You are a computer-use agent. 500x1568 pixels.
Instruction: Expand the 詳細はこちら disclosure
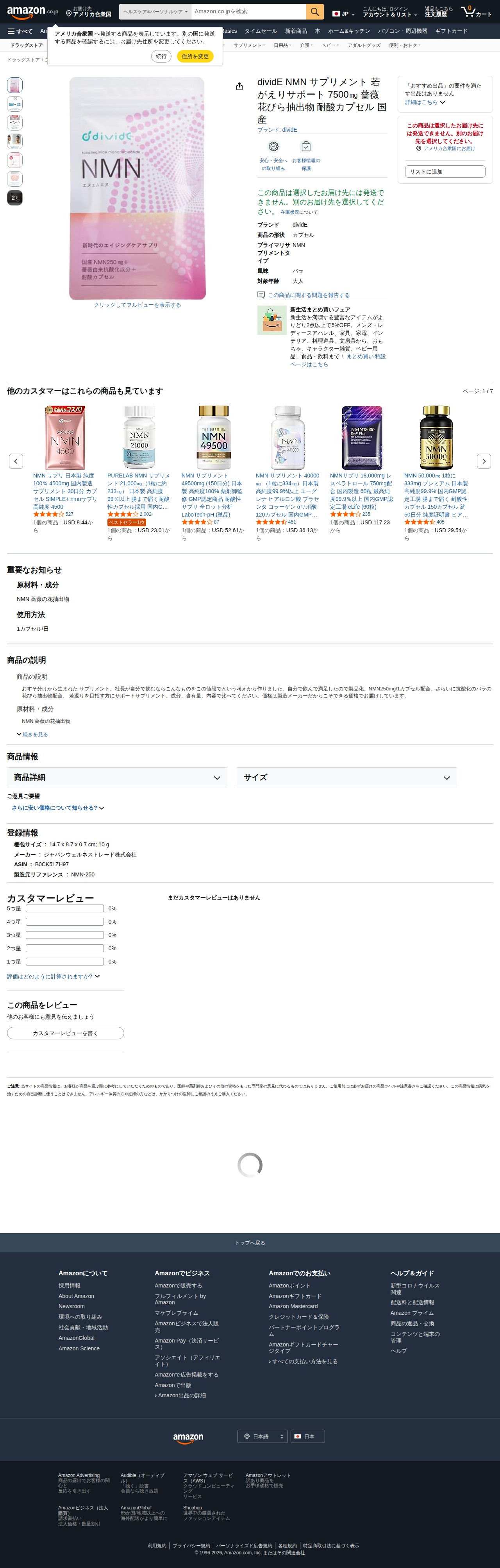pyautogui.click(x=425, y=102)
